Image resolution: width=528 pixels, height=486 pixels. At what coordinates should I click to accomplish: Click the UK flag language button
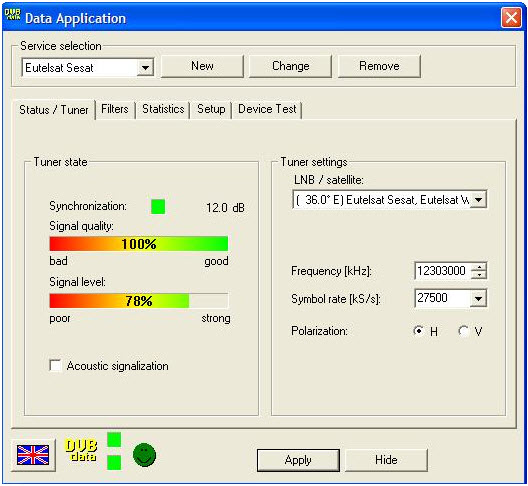(x=33, y=455)
